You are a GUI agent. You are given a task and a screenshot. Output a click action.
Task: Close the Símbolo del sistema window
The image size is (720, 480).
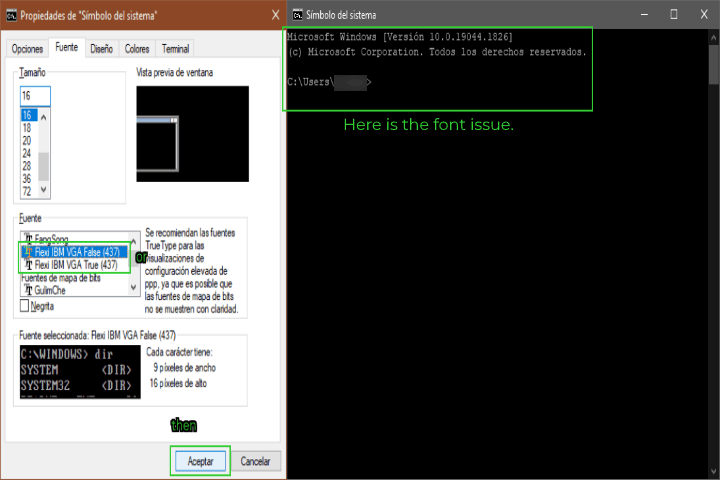tap(704, 15)
